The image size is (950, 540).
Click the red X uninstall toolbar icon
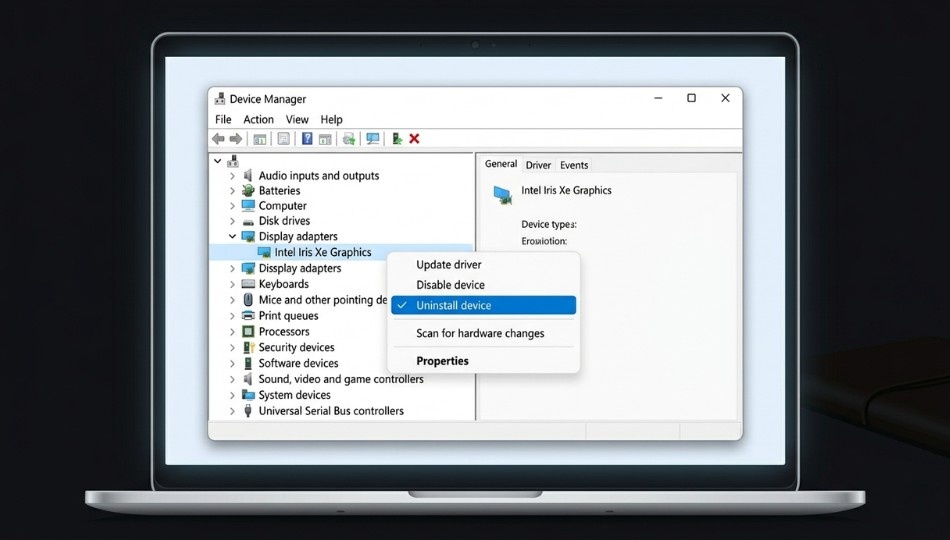414,139
